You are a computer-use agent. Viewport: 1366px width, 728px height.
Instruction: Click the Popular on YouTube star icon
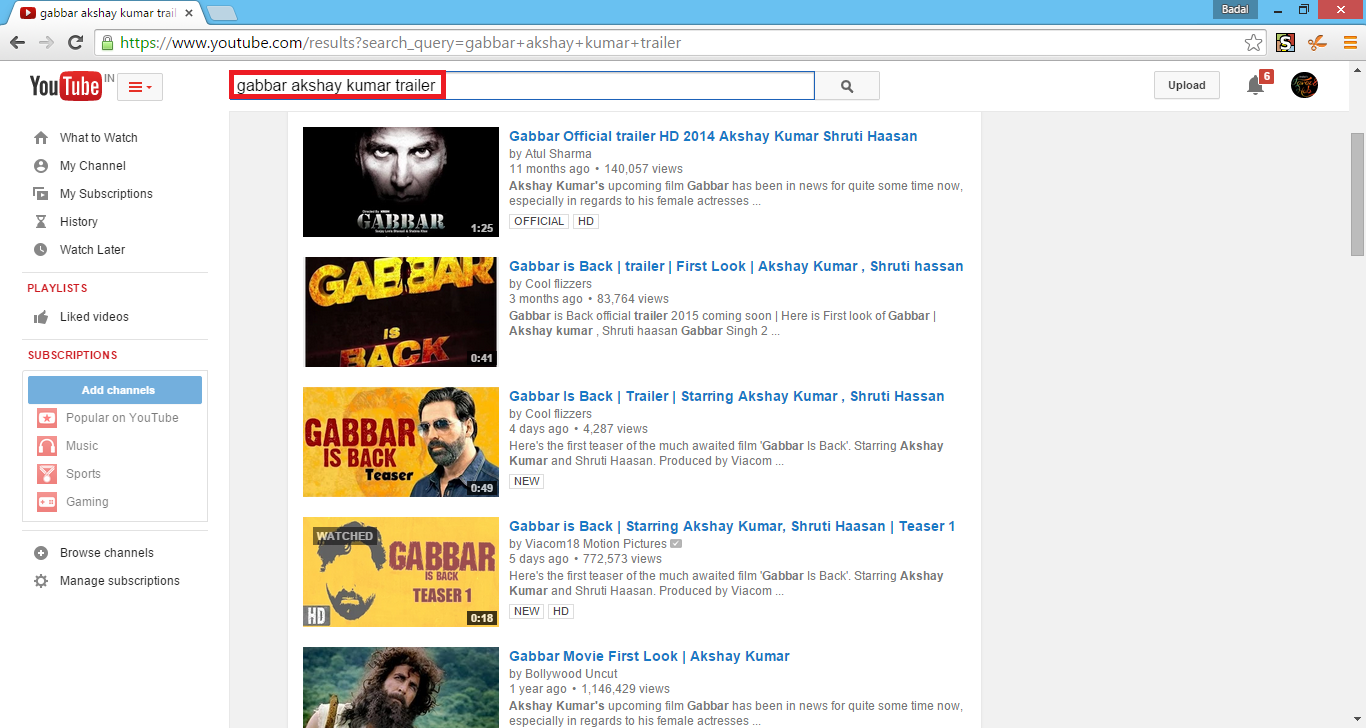[x=47, y=418]
